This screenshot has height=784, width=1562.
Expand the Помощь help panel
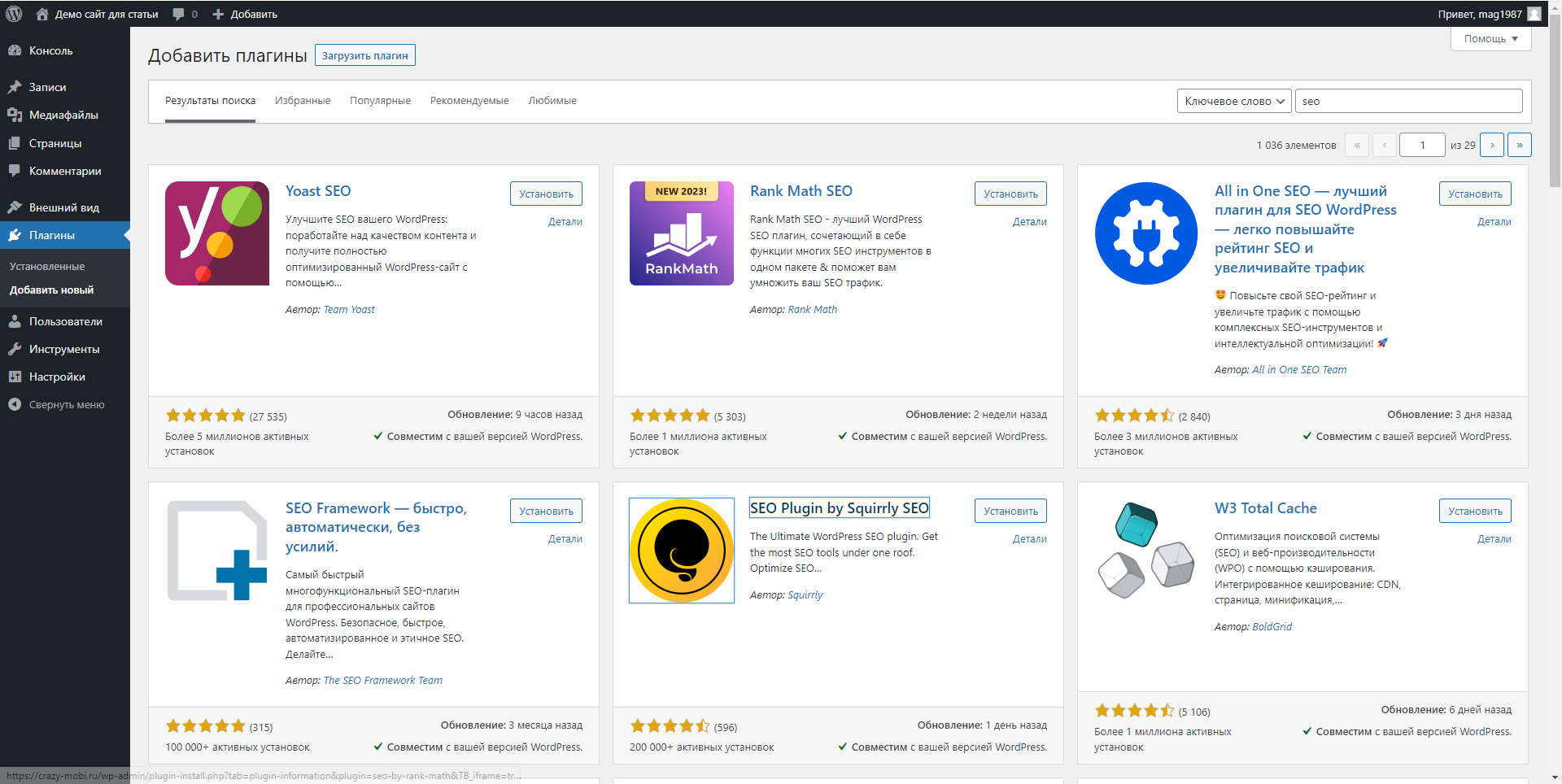click(x=1490, y=38)
